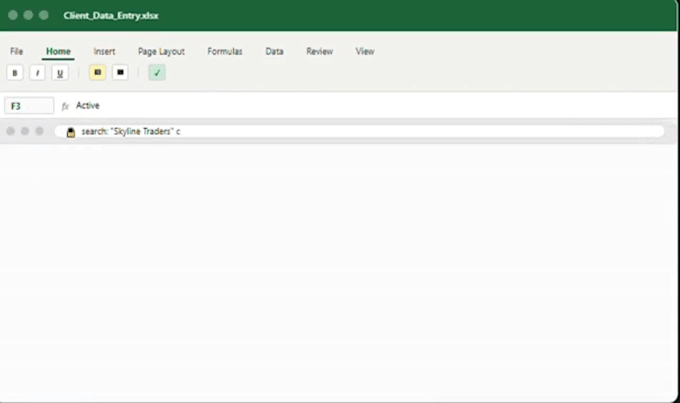The width and height of the screenshot is (680, 403).
Task: Go to the Data tab
Action: tap(274, 51)
